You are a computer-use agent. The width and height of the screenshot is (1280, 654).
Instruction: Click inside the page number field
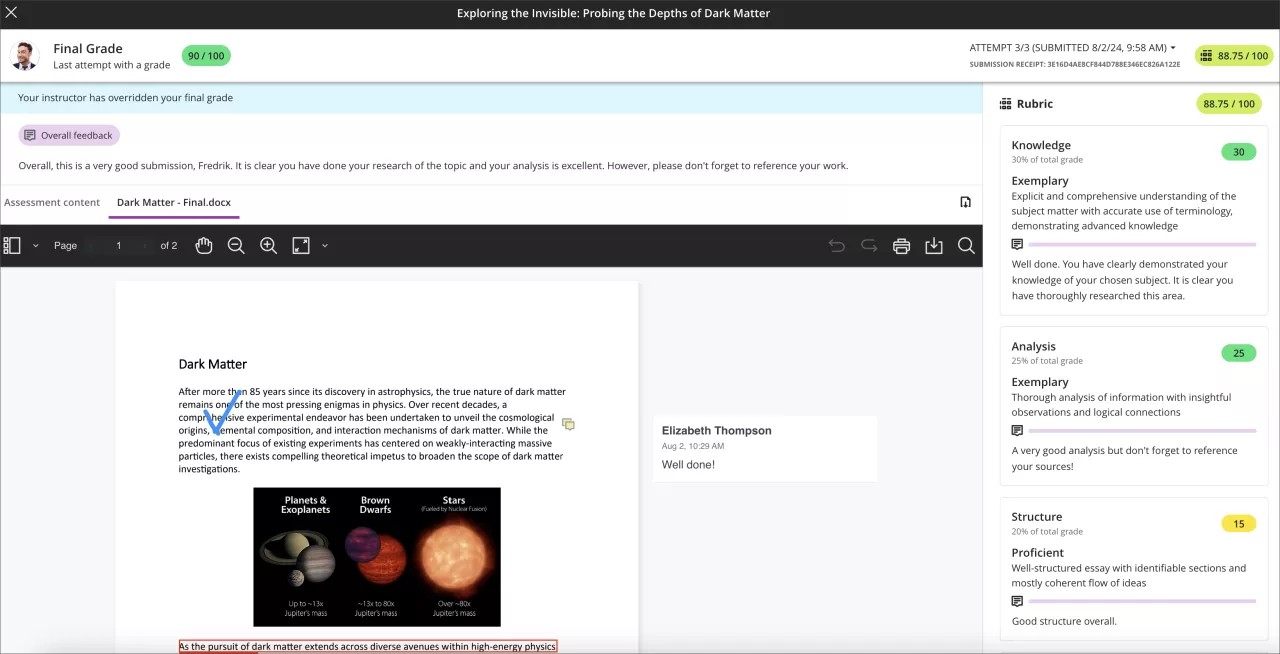click(118, 245)
